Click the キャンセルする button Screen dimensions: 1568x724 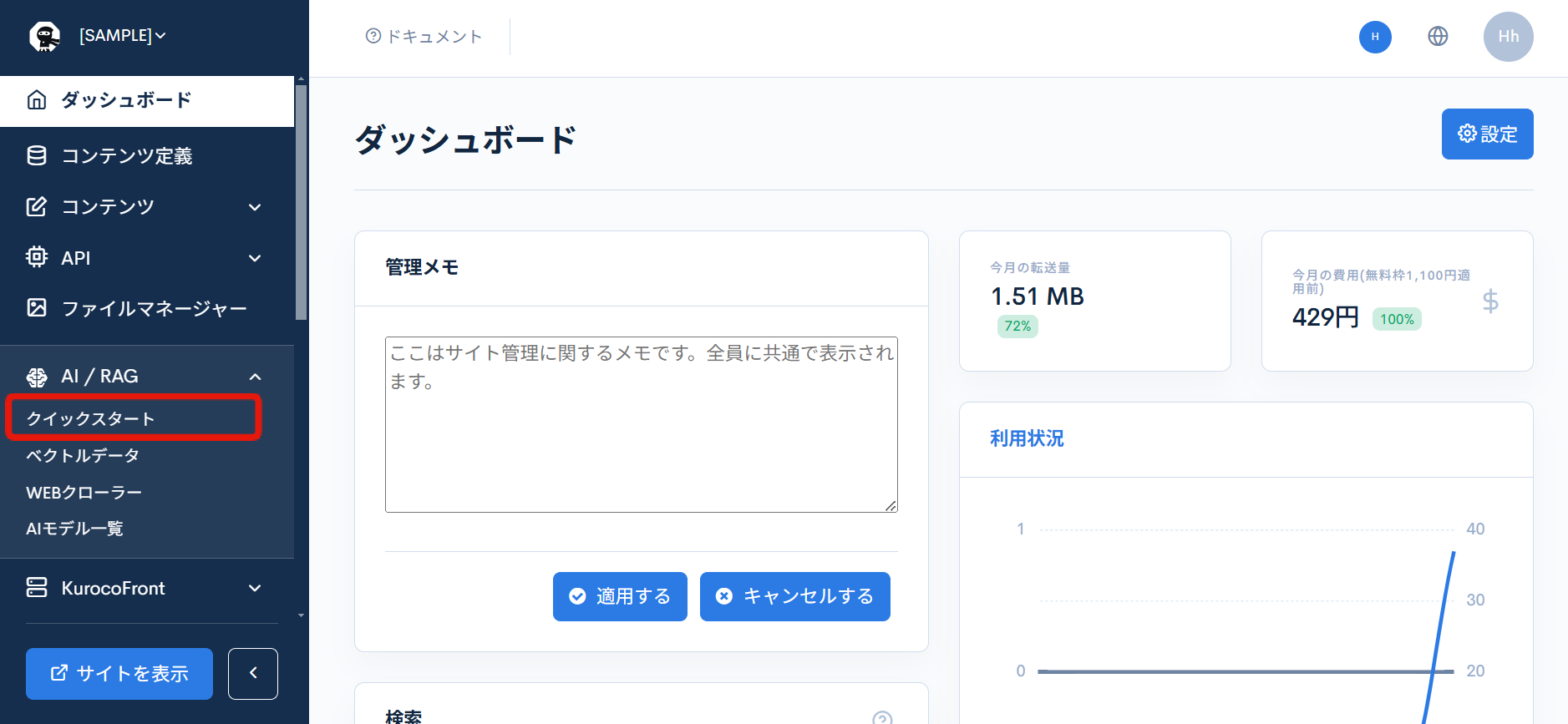pos(794,596)
